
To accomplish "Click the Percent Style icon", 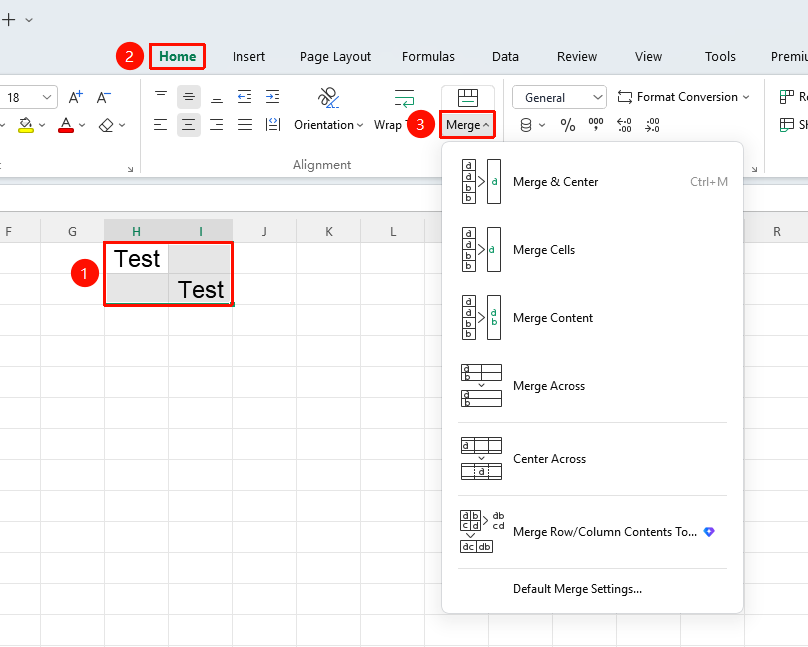I will pyautogui.click(x=567, y=125).
